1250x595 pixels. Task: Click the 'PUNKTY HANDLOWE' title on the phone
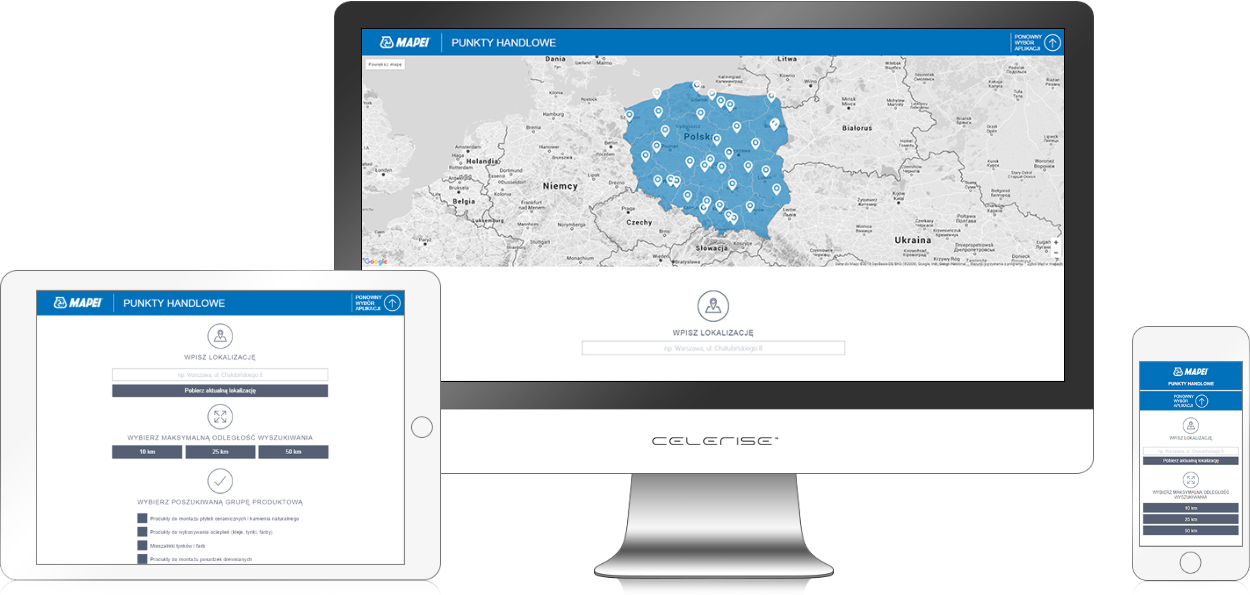click(x=1190, y=384)
